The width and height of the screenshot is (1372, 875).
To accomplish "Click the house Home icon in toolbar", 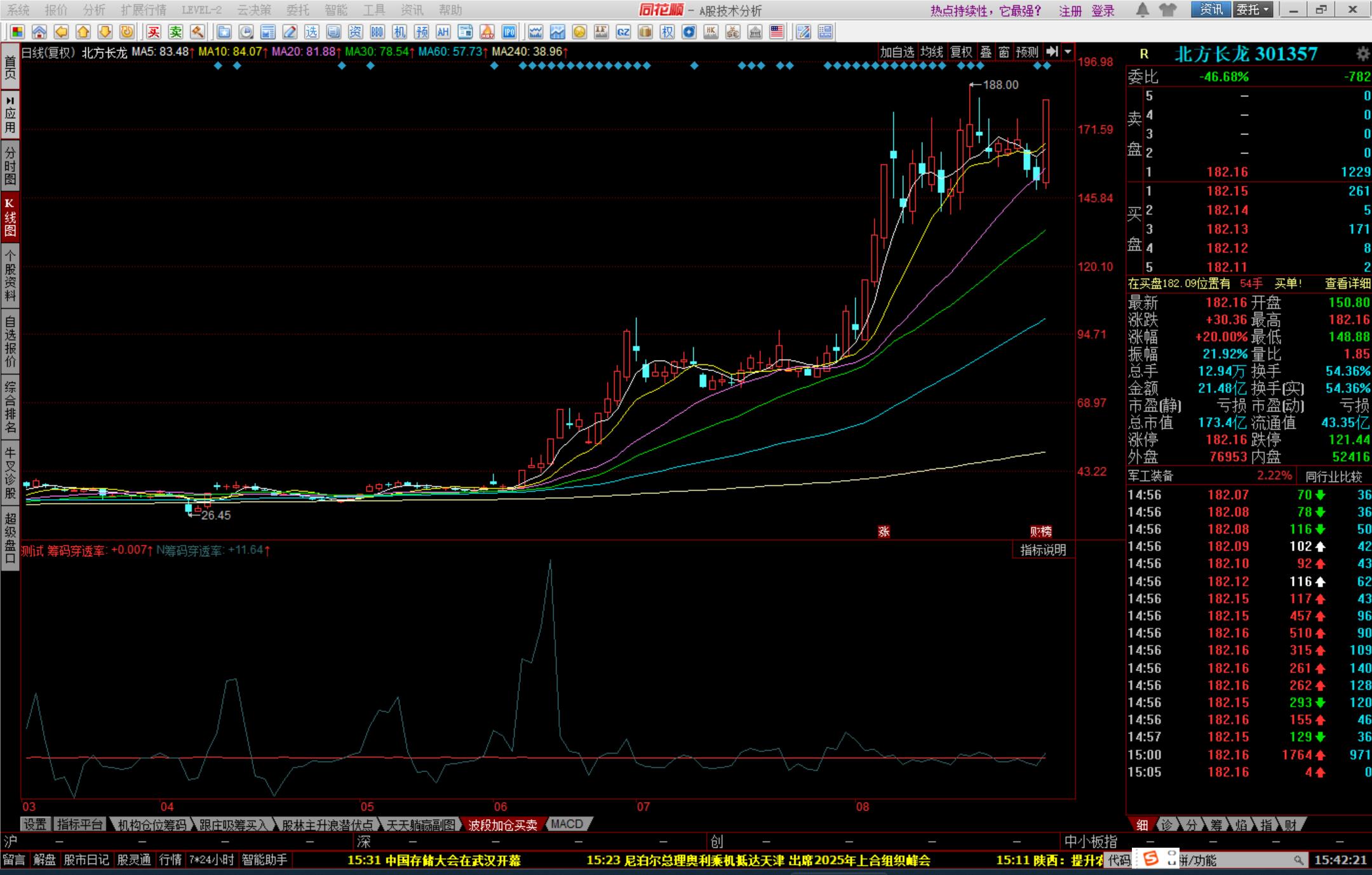I will pos(39,32).
